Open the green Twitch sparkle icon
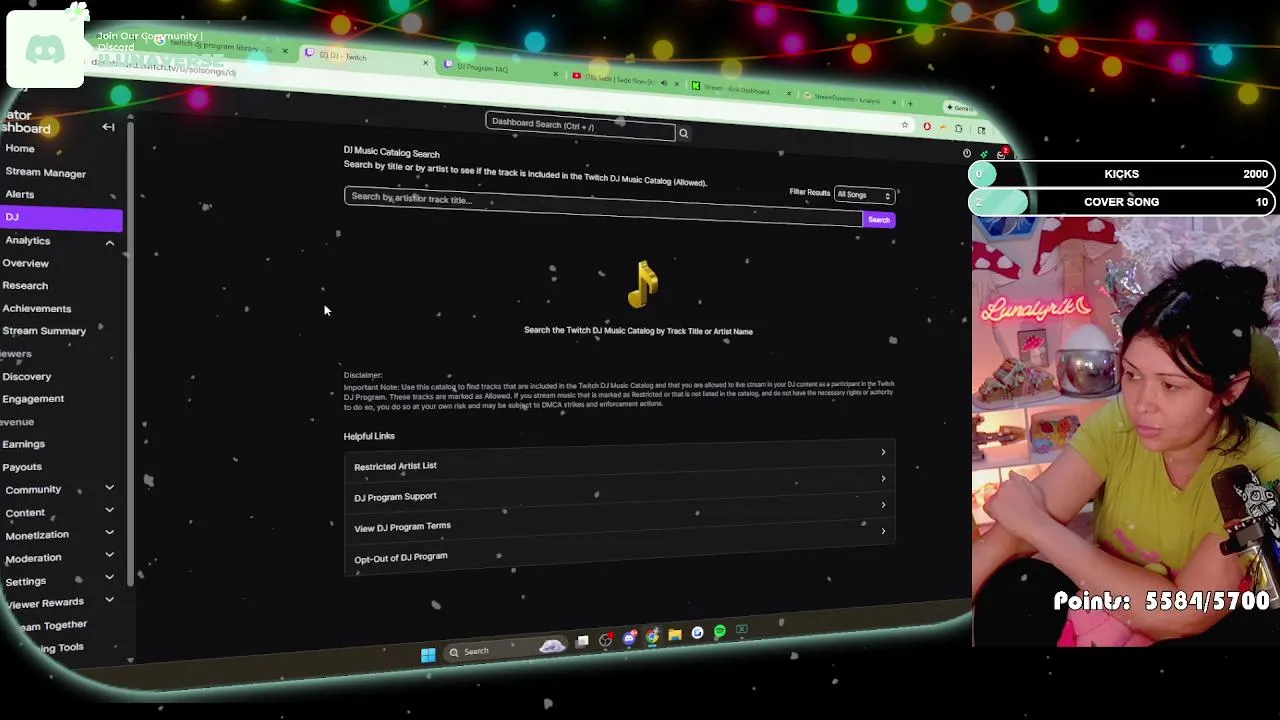Image resolution: width=1280 pixels, height=720 pixels. click(x=983, y=154)
